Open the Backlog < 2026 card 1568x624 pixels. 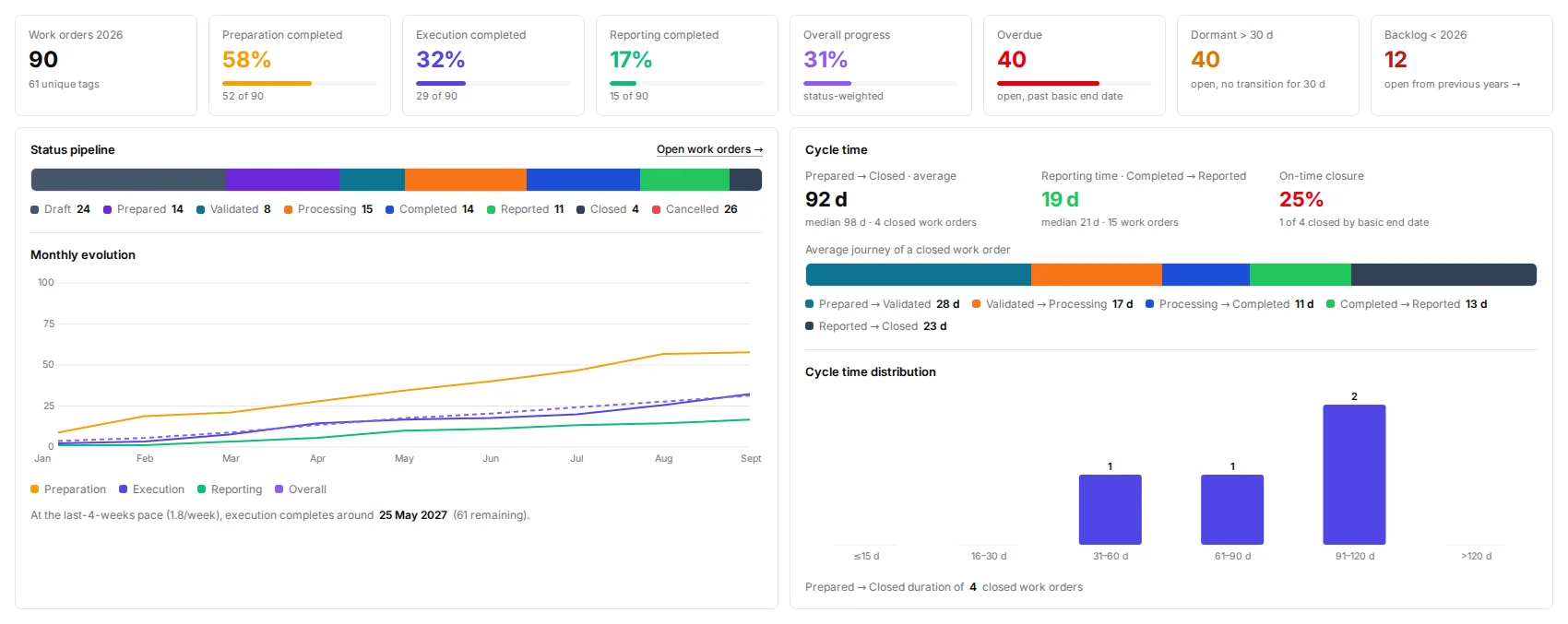coord(1461,65)
